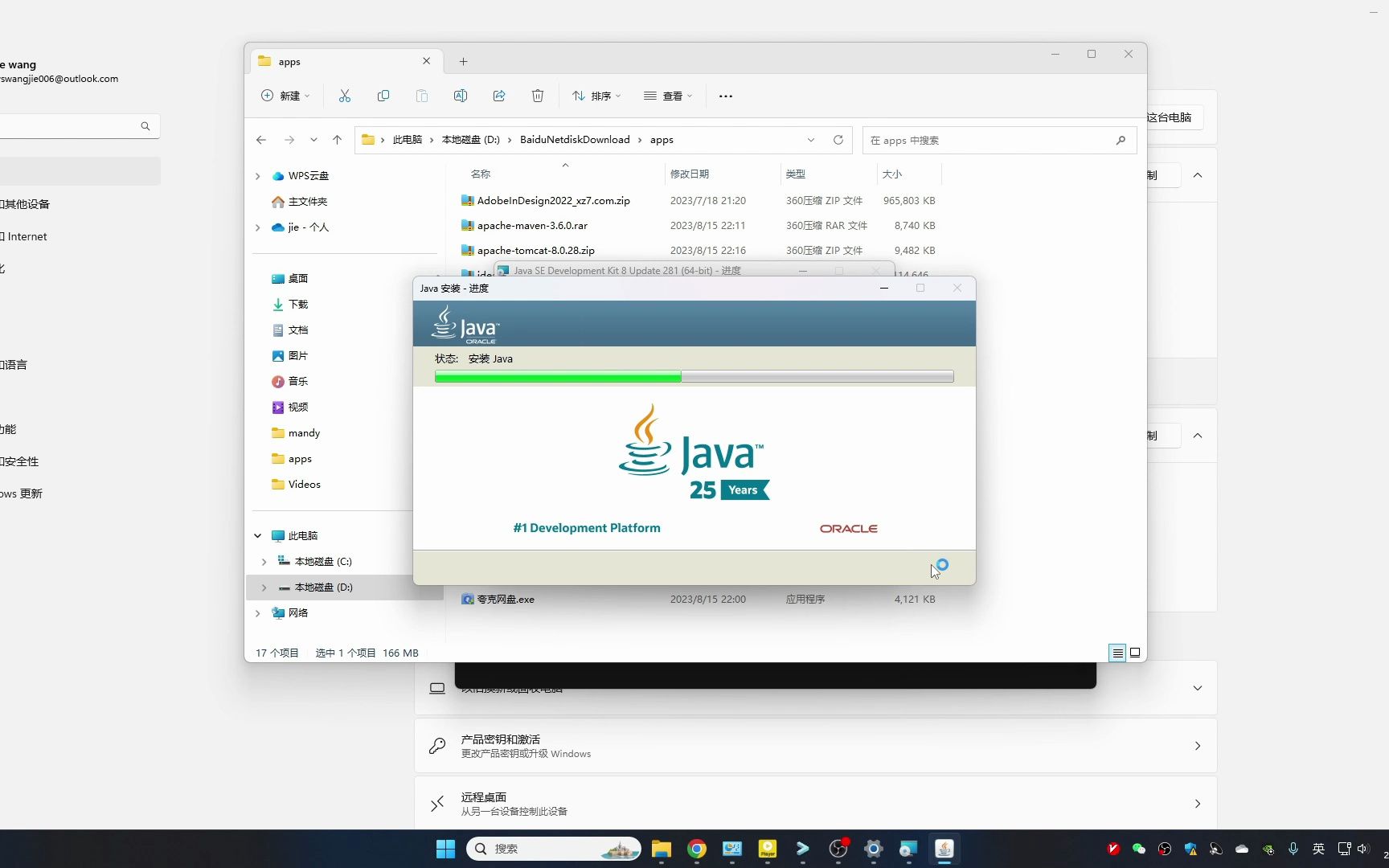This screenshot has width=1389, height=868.
Task: Click the Paste icon in Explorer toolbar
Action: click(x=422, y=96)
